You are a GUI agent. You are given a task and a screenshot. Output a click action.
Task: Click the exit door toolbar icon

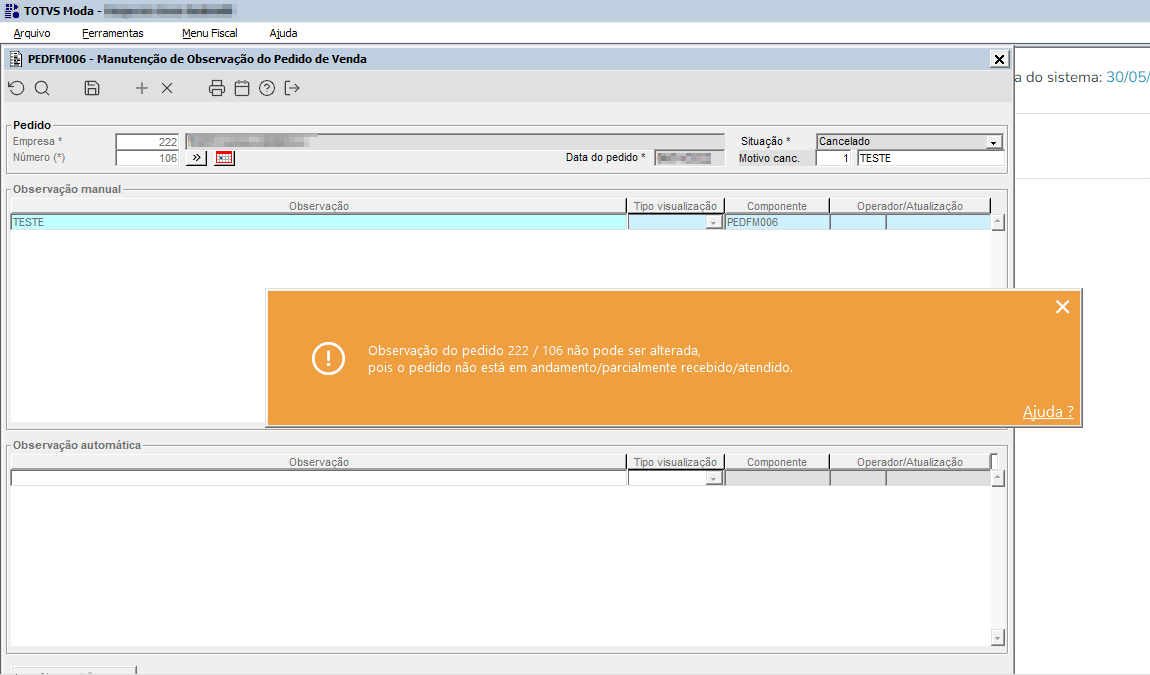point(292,88)
